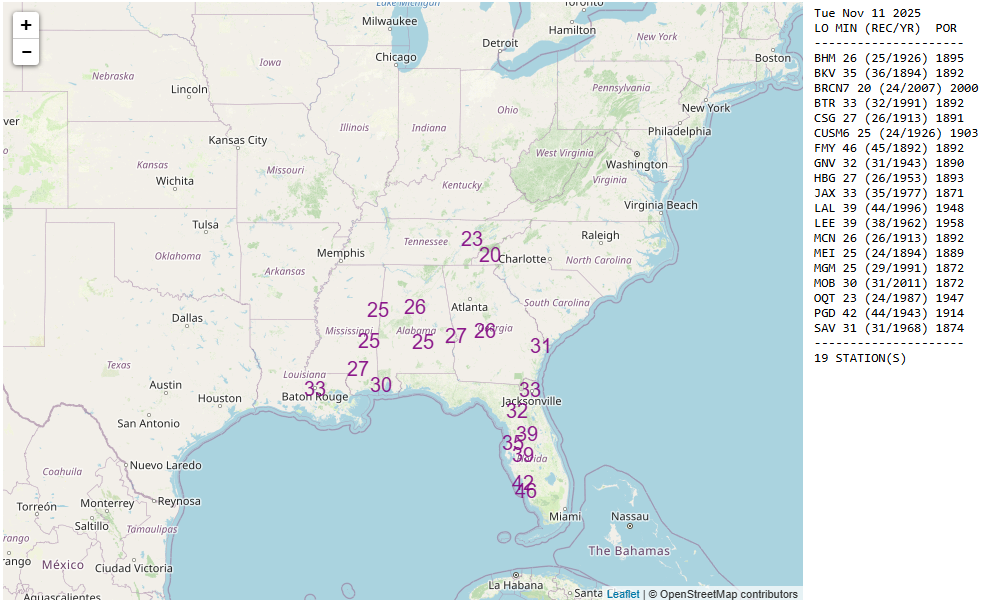
Task: Select the 27 marker on Alabama-Georgia border
Action: click(456, 336)
